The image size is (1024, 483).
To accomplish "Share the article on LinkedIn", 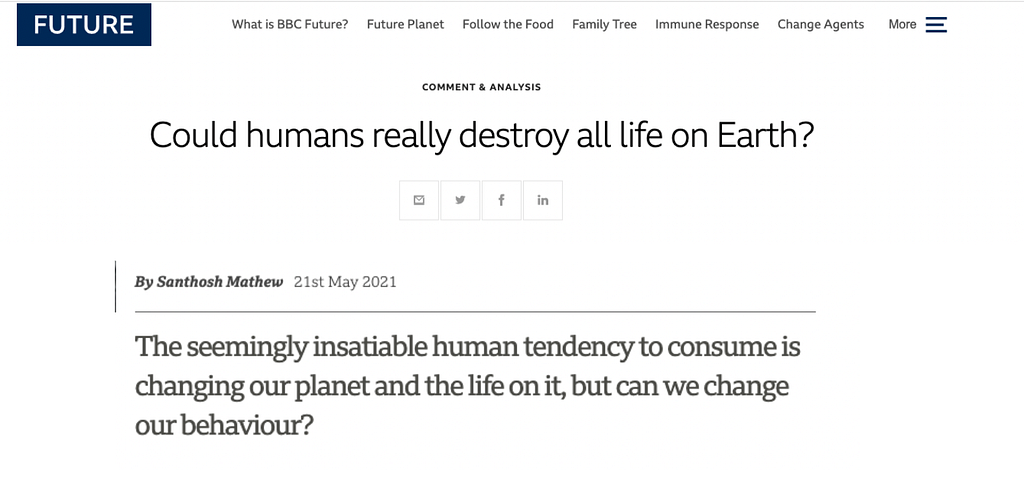I will 543,200.
